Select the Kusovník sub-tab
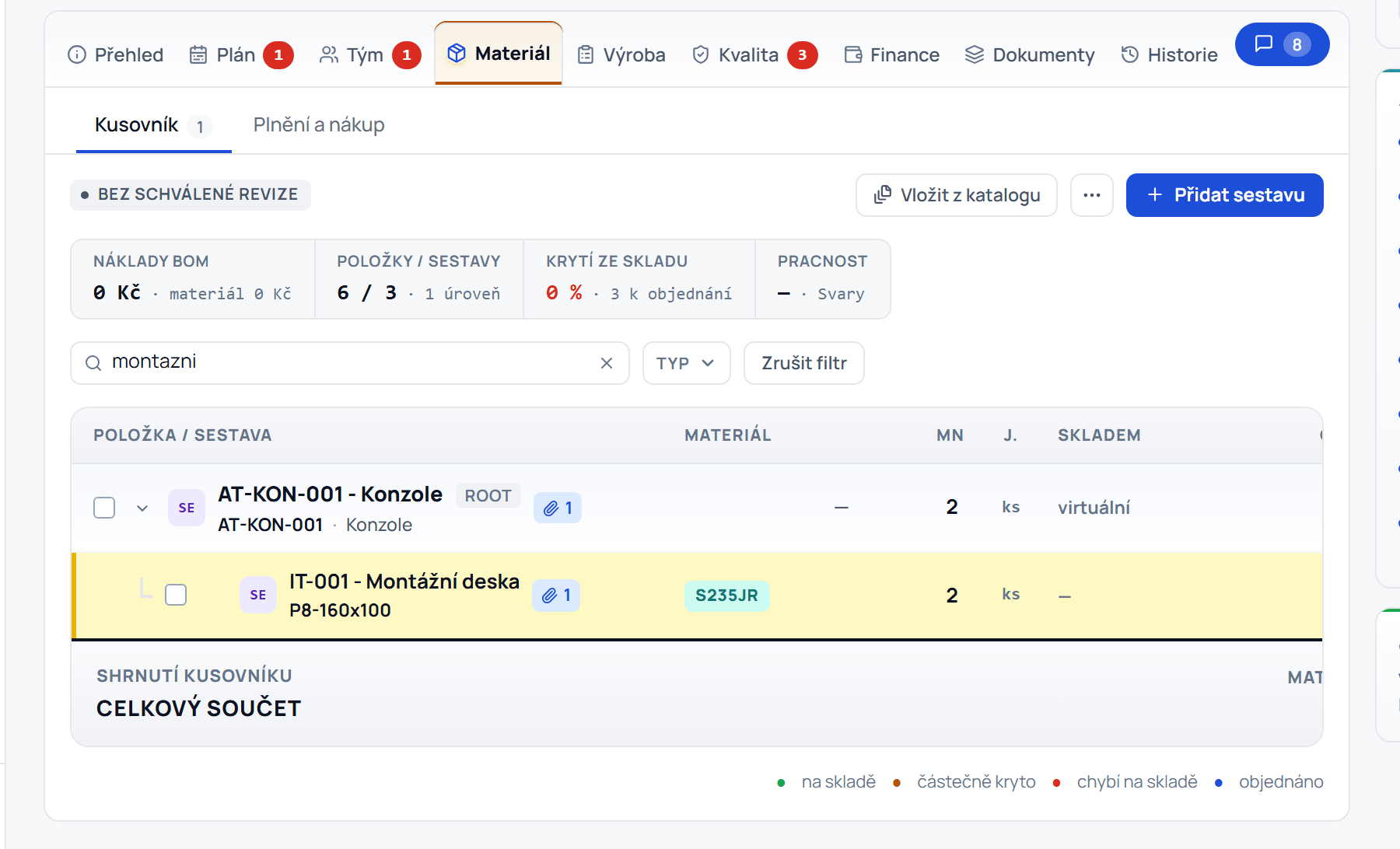This screenshot has width=1400, height=849. (x=153, y=125)
